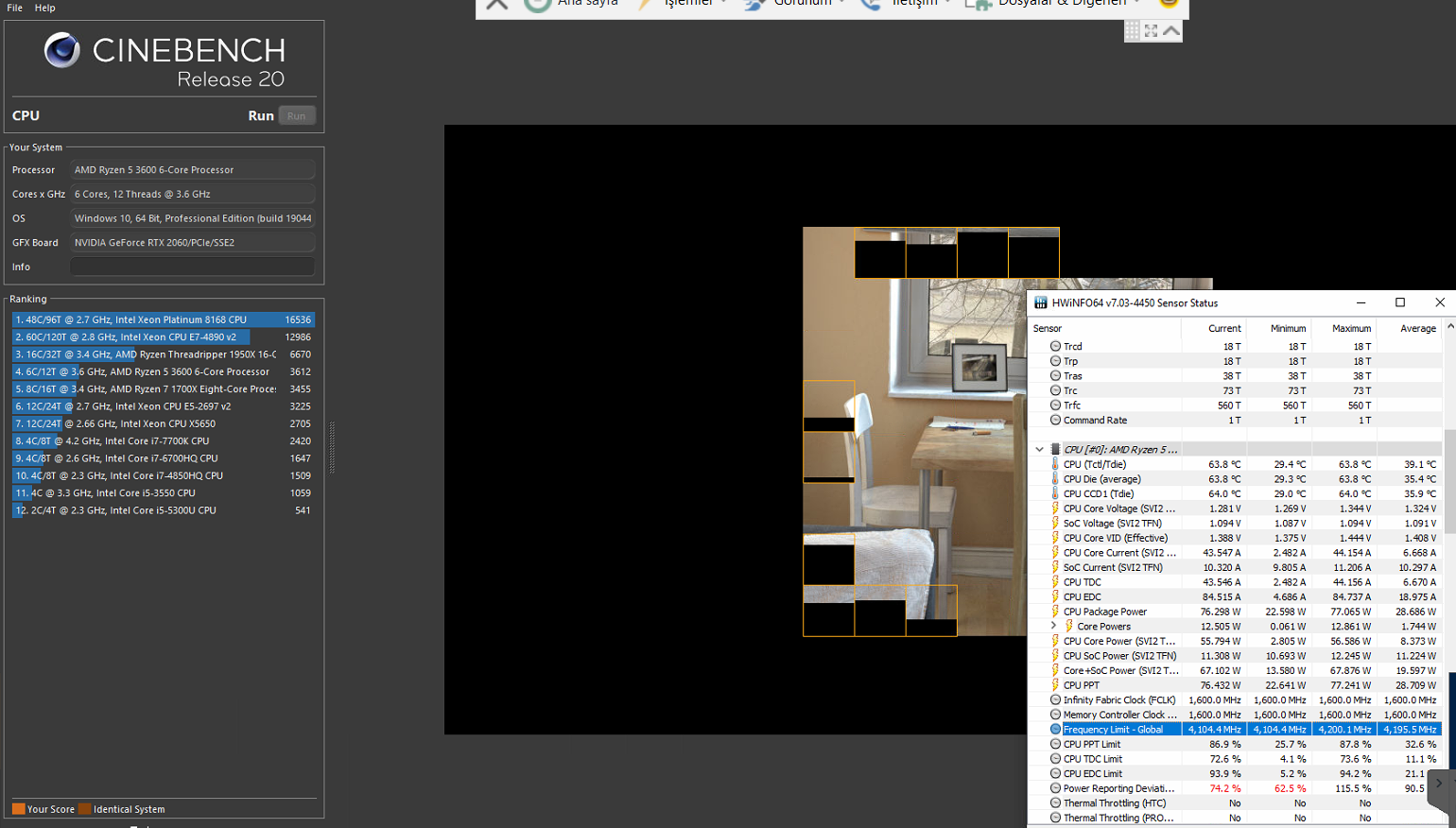
Task: Click Ana sayfa on the top toolbar
Action: tap(588, 3)
